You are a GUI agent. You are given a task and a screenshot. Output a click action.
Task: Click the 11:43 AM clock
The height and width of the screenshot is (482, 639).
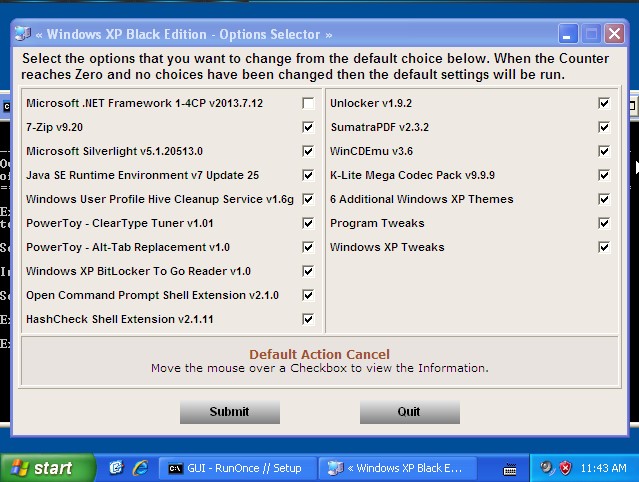click(604, 468)
